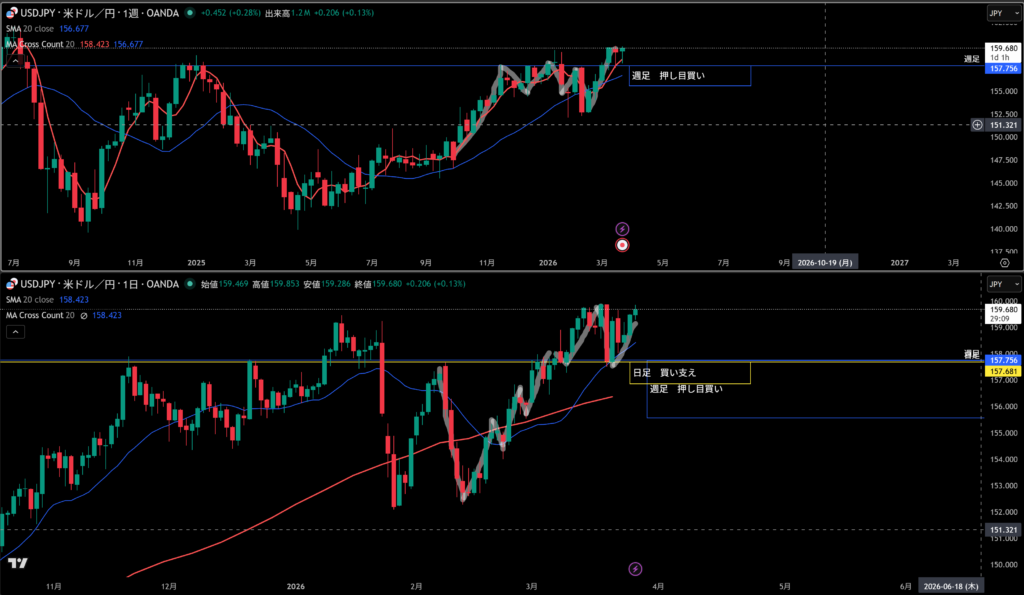Select the 週足 押し目買い box on the weekly chart
1024x595 pixels.
[688, 76]
